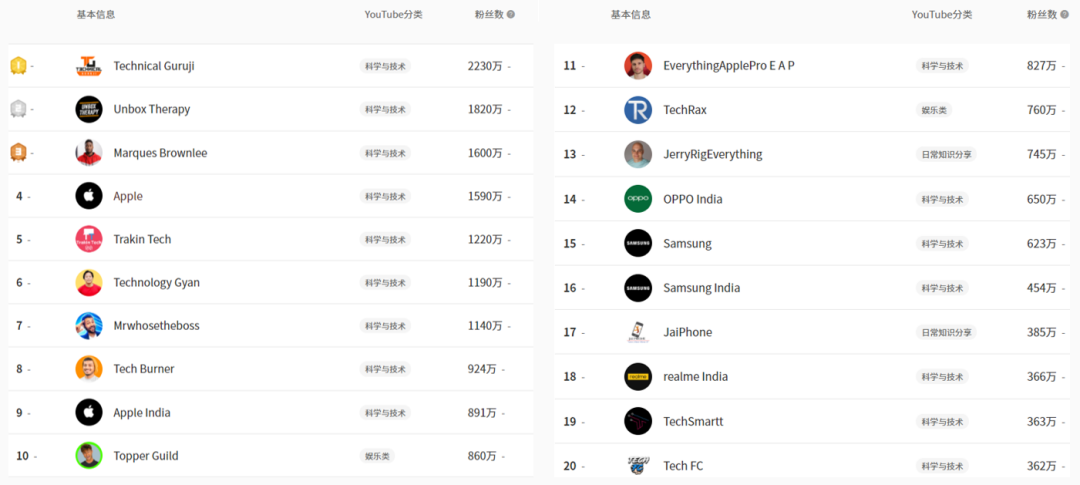Sort by left table 粉丝数 header
This screenshot has height=485, width=1080.
click(490, 14)
